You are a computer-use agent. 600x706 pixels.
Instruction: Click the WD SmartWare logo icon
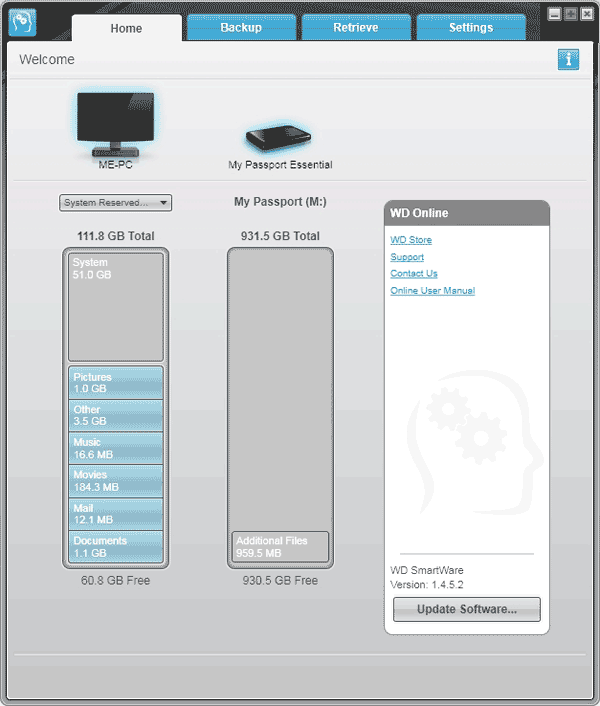click(x=22, y=22)
